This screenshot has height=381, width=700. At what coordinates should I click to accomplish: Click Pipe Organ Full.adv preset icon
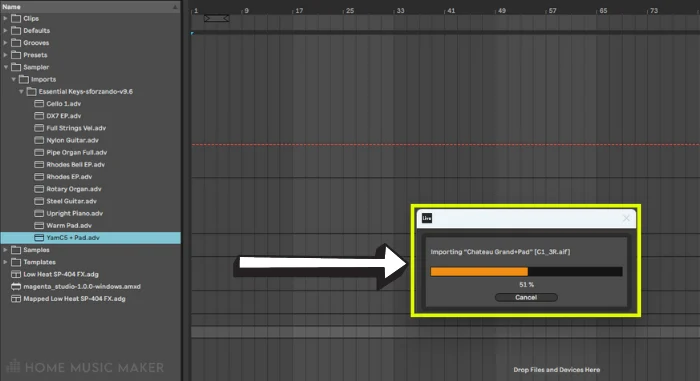[x=39, y=152]
